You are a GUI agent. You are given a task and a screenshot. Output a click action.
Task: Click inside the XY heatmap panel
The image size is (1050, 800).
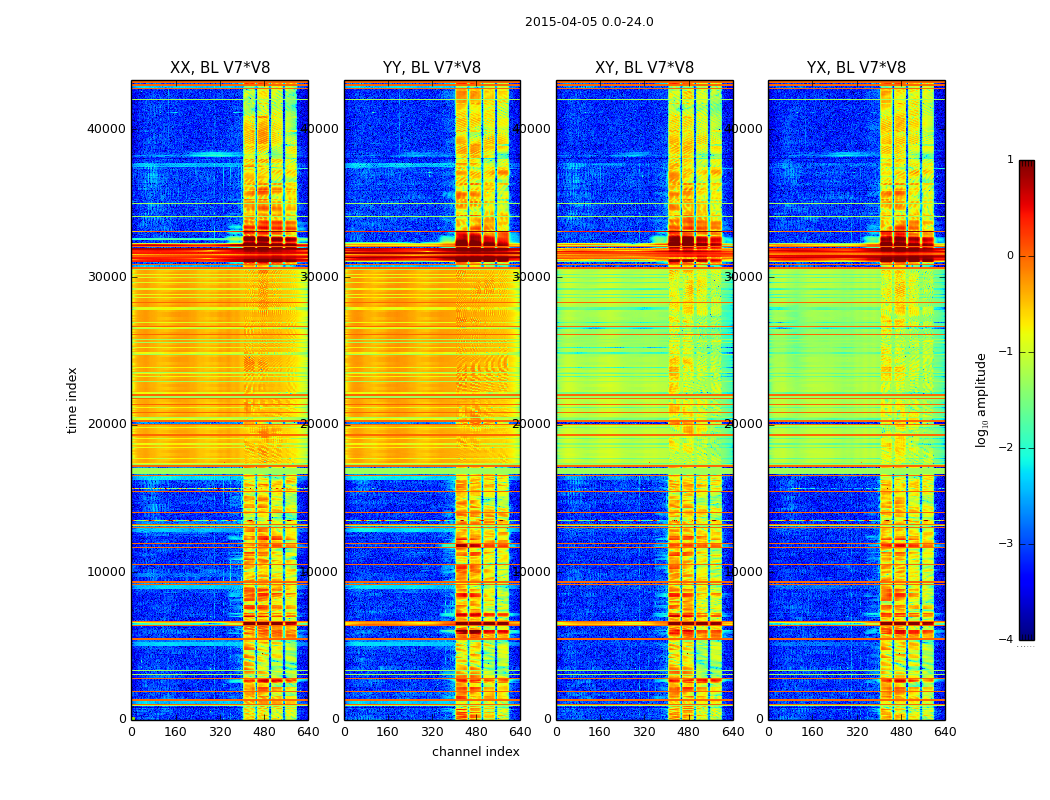644,400
